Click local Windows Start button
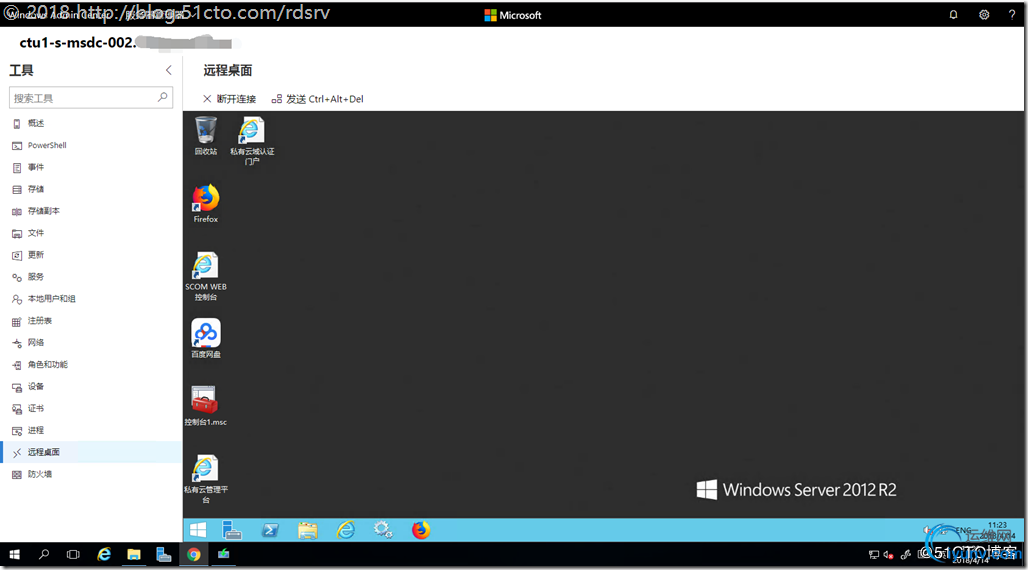1028x570 pixels. pyautogui.click(x=14, y=555)
